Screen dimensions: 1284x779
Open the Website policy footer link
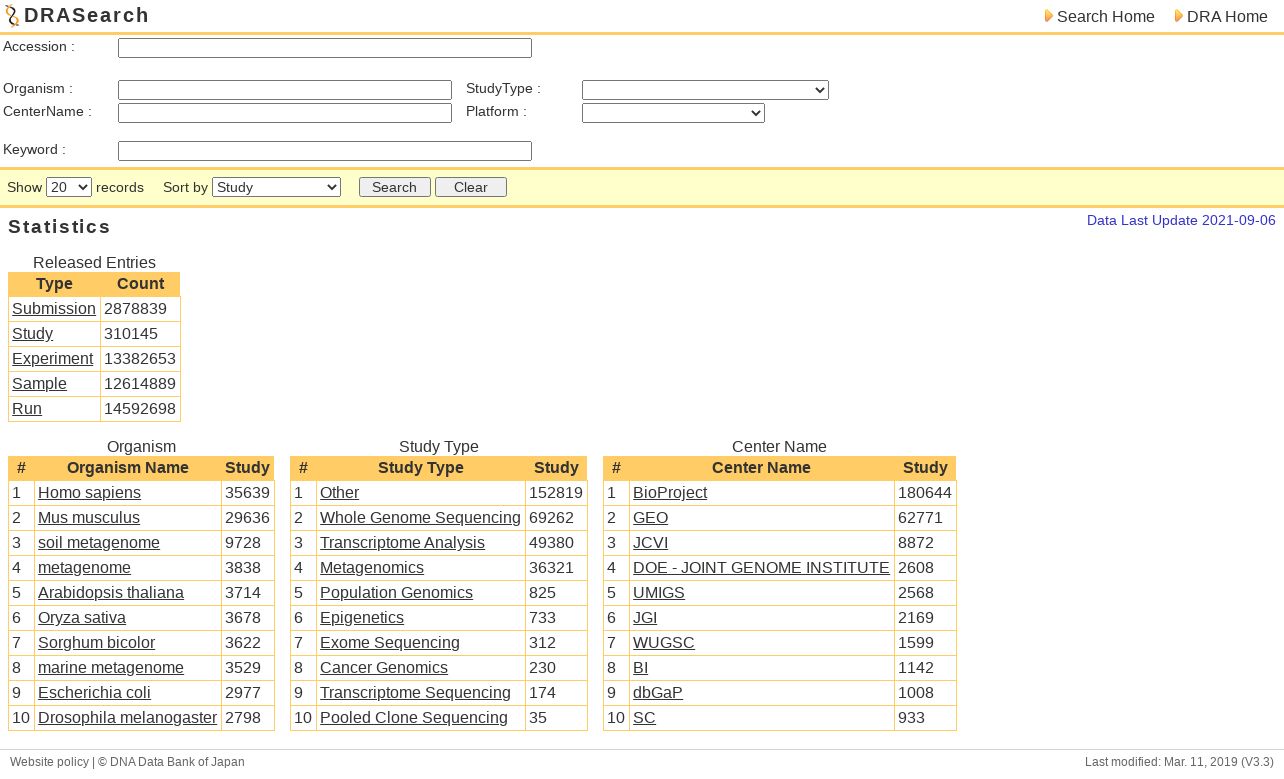click(49, 762)
